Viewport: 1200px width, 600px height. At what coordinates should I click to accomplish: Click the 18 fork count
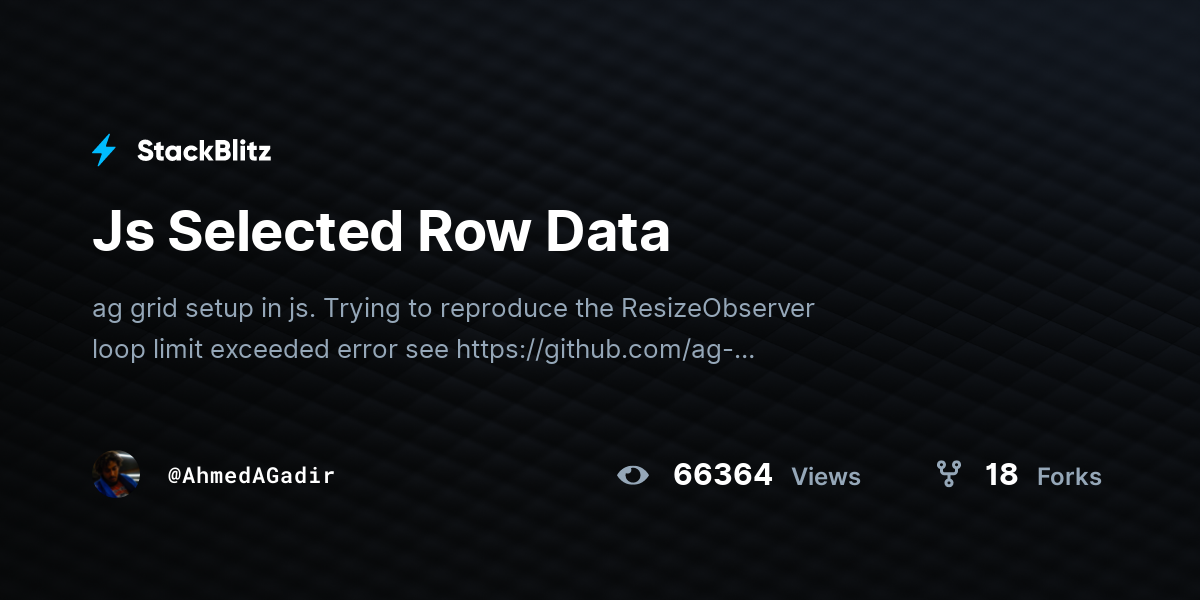point(1001,475)
